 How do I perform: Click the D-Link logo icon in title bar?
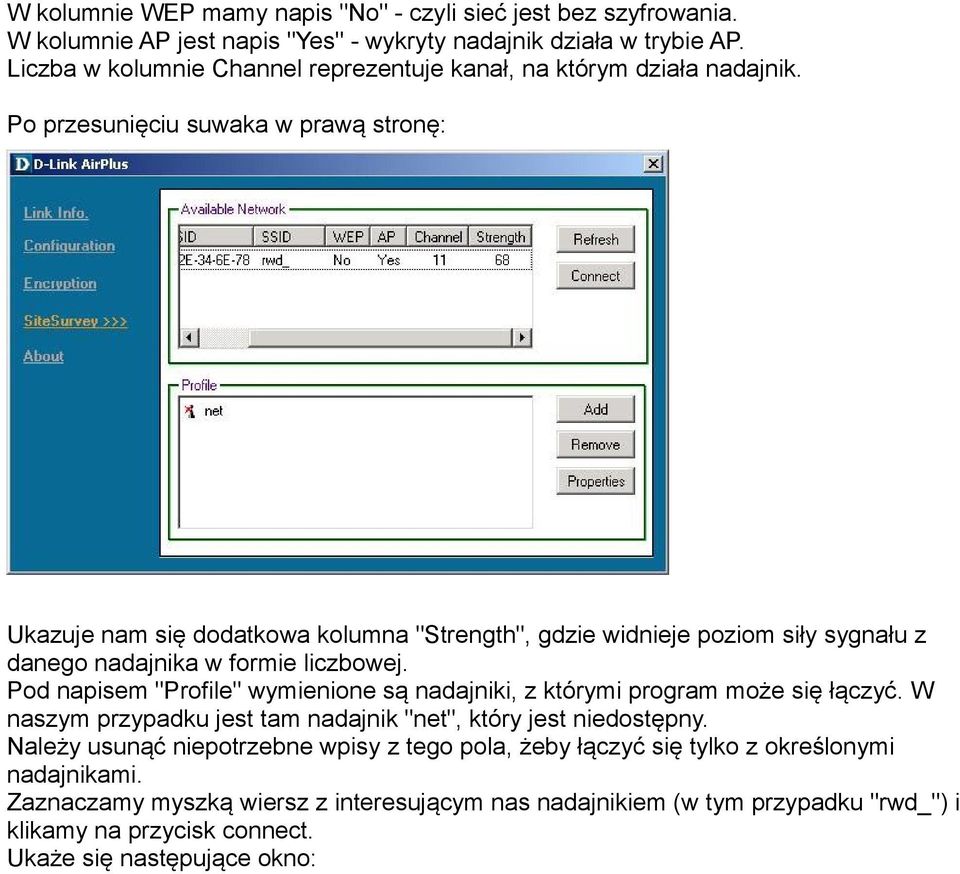point(22,164)
